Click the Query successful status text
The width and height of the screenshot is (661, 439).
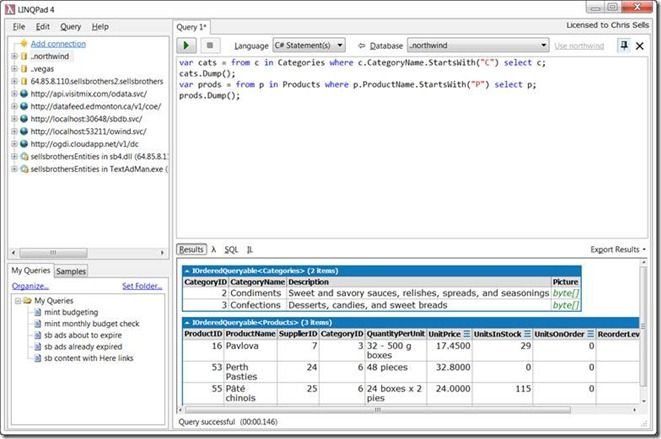tap(228, 422)
